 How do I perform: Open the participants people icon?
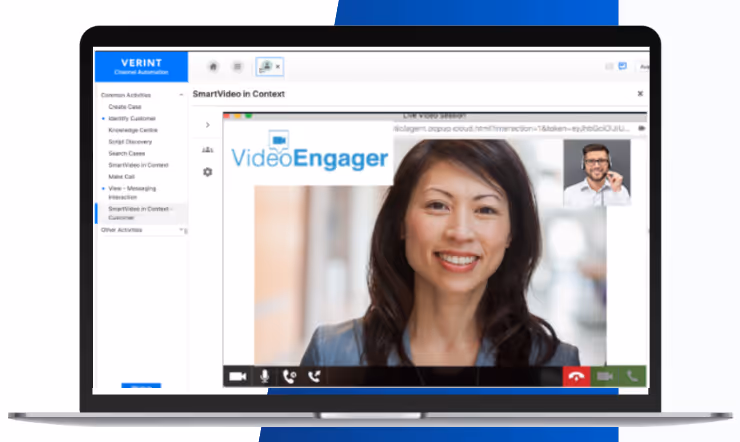tap(208, 150)
